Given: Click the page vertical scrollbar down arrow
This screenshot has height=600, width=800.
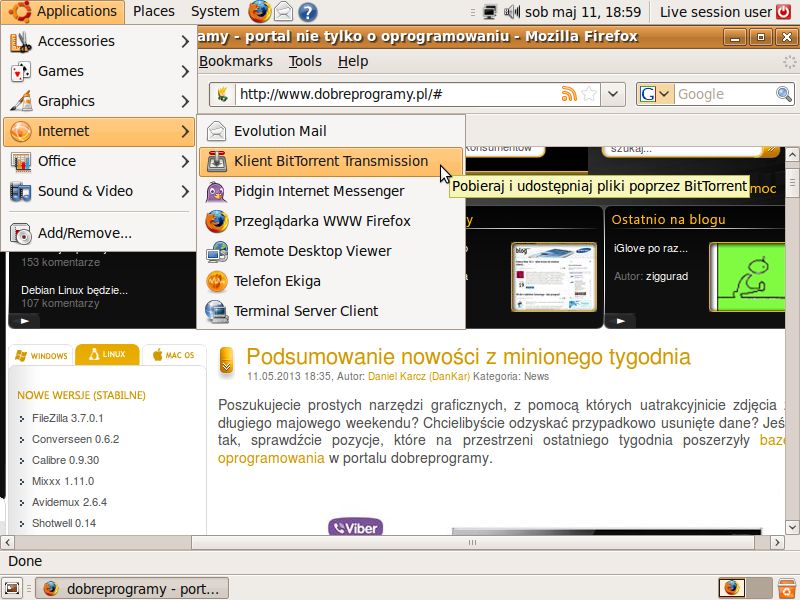Looking at the screenshot, I should (x=792, y=527).
